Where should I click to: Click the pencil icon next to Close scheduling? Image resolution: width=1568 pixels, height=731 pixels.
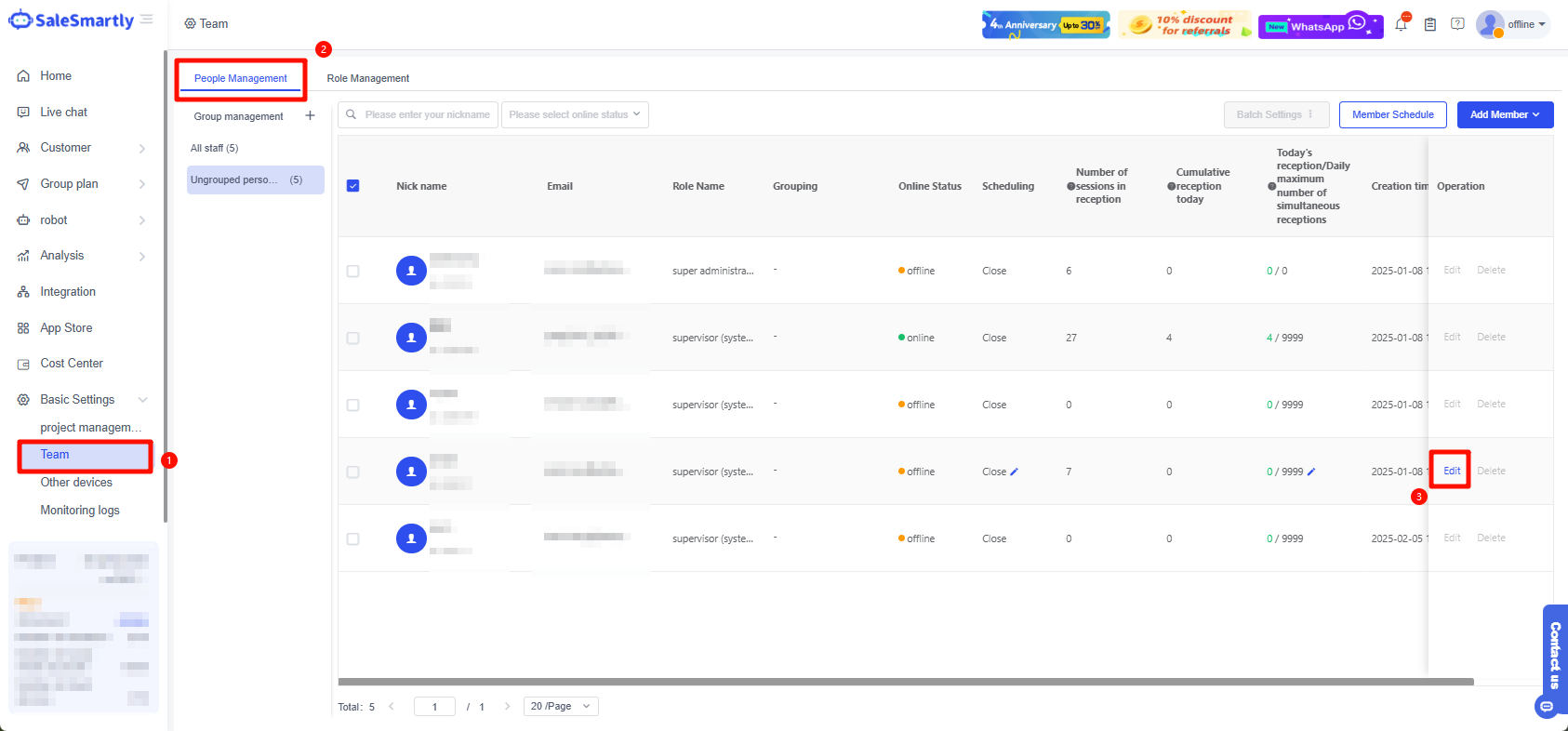[x=1014, y=472]
